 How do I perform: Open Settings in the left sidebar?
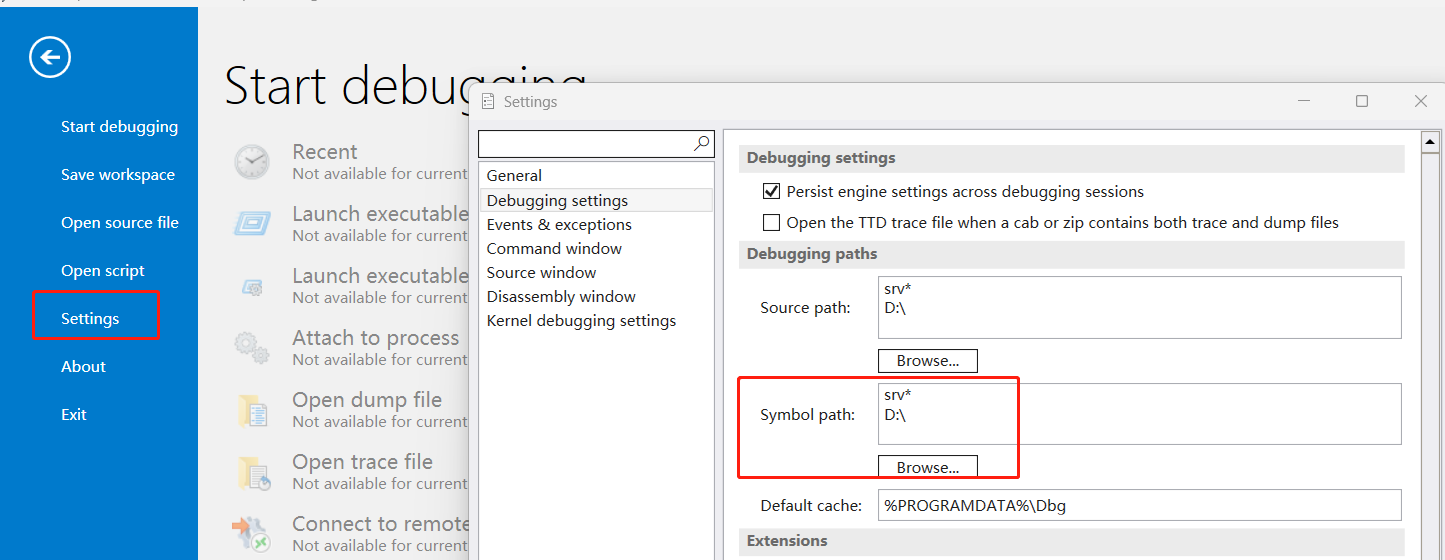pyautogui.click(x=90, y=319)
